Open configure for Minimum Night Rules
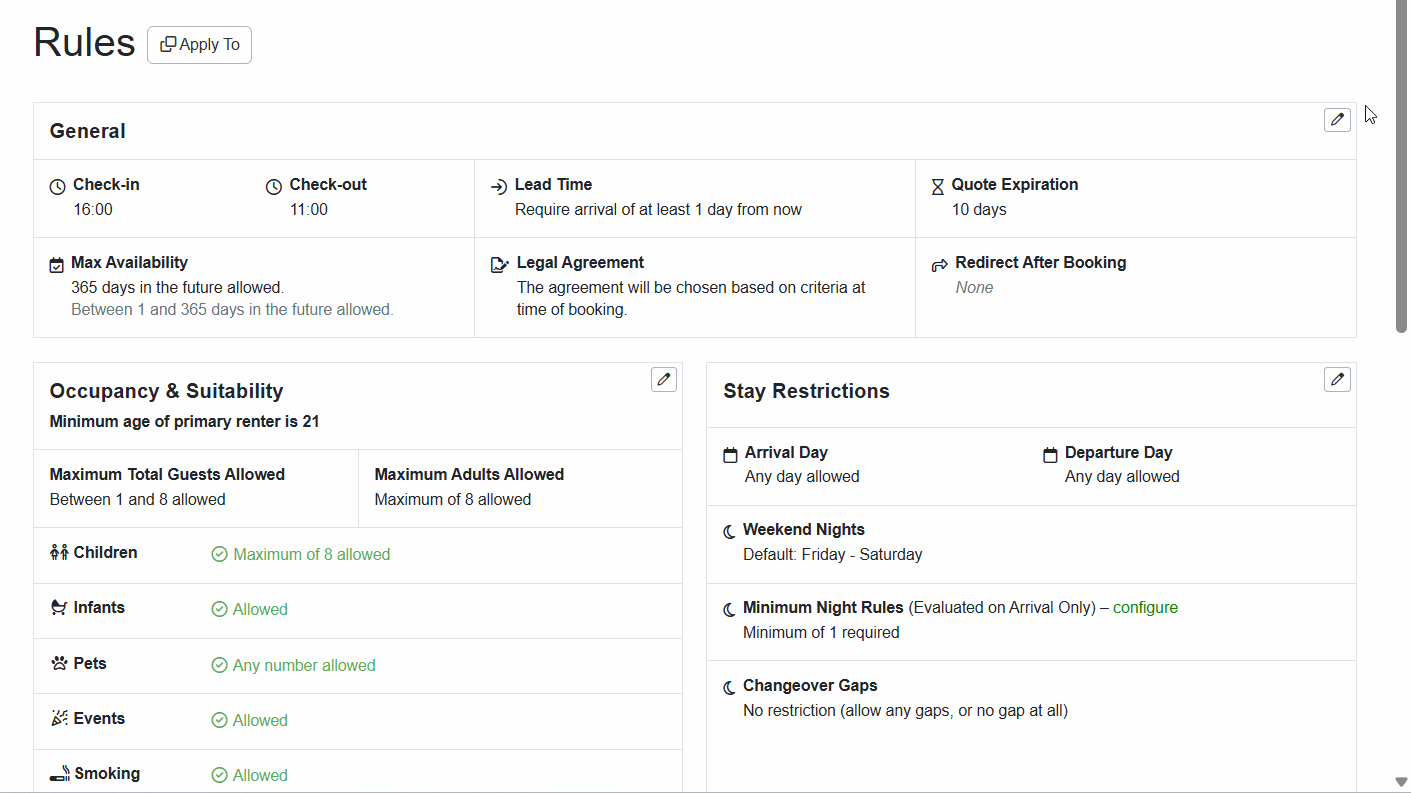The height and width of the screenshot is (793, 1411). coord(1145,607)
